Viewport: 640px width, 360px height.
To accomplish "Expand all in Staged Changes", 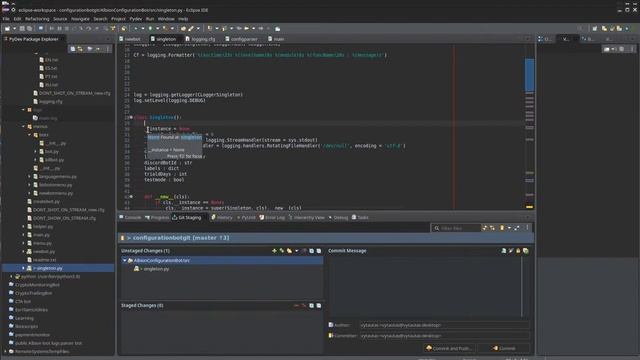I will 311,305.
